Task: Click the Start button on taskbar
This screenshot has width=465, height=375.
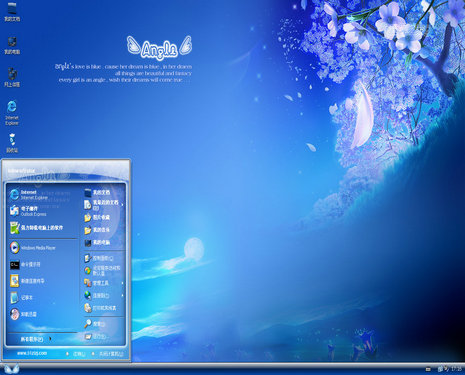Action: tap(11, 369)
